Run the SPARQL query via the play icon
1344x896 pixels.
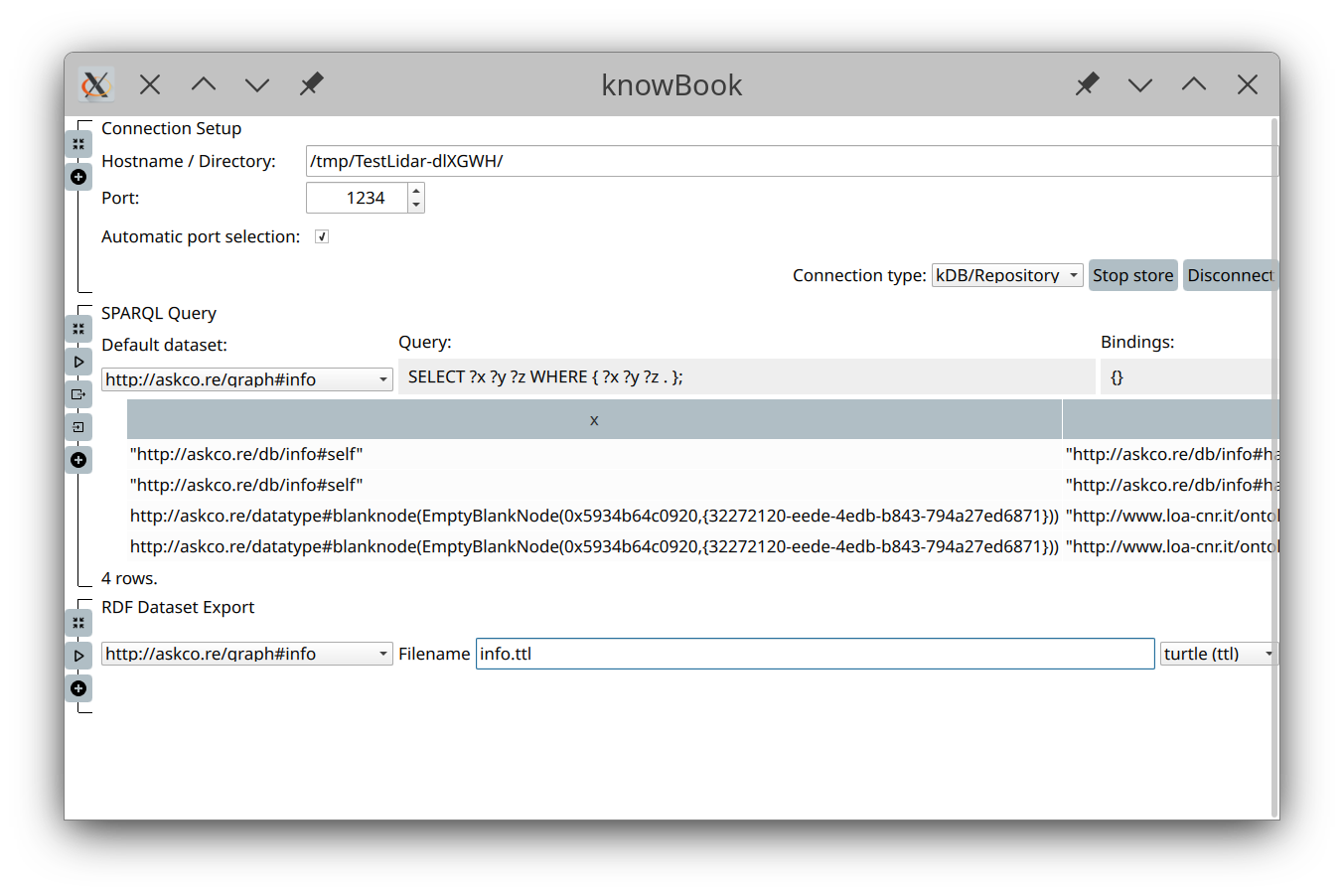coord(78,361)
